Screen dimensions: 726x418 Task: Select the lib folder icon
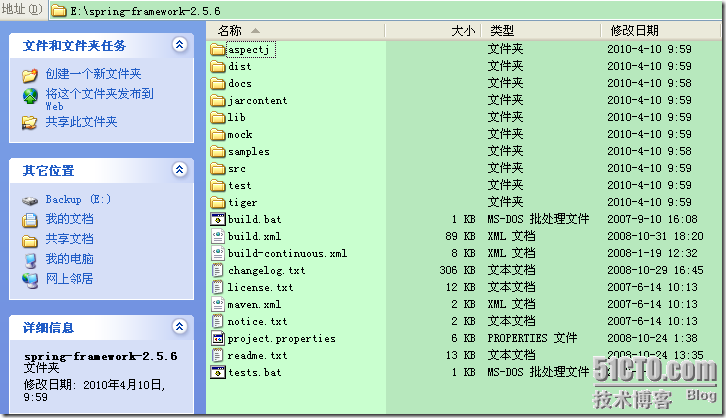pyautogui.click(x=218, y=117)
